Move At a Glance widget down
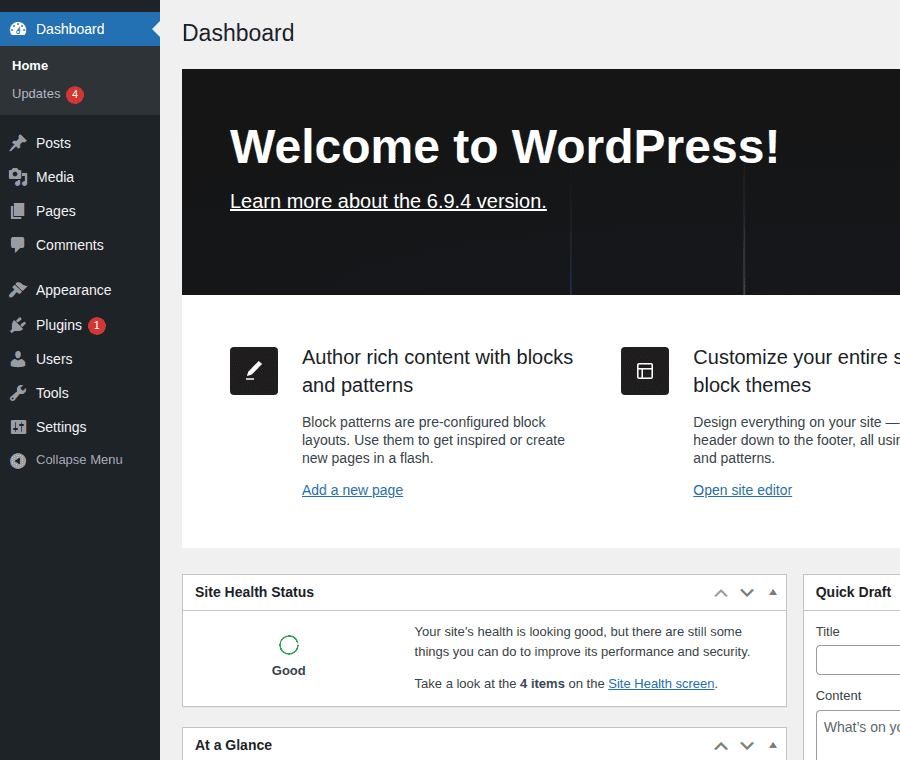This screenshot has height=760, width=900. click(x=747, y=746)
